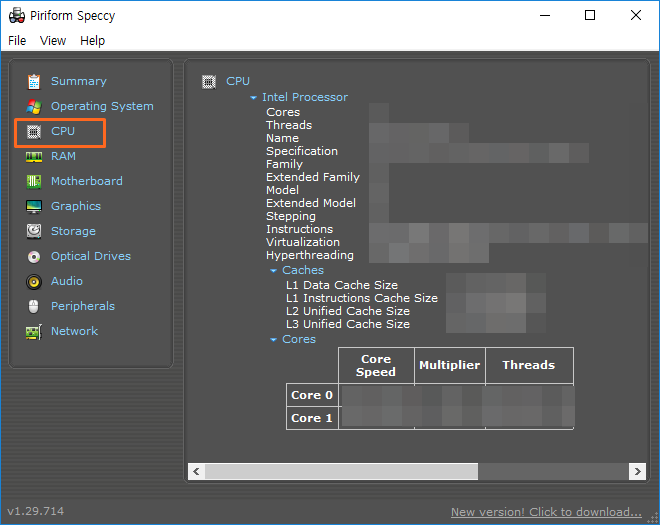This screenshot has height=525, width=660.
Task: Click the Cores heading above the table
Action: [299, 339]
